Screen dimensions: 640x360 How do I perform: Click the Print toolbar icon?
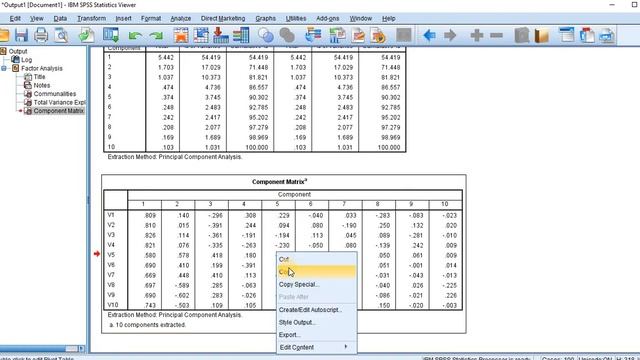[x=41, y=36]
